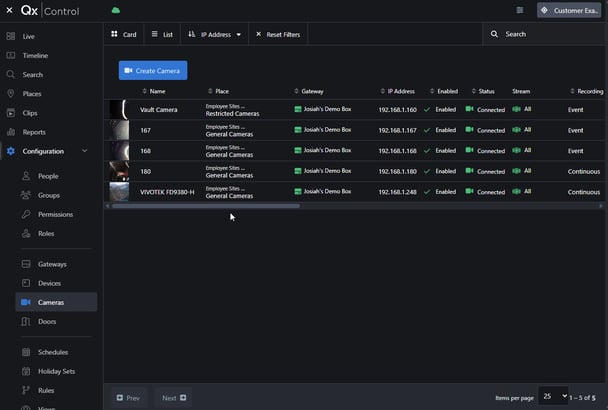Sort by Enabled column
Image resolution: width=608 pixels, height=410 pixels.
coord(444,91)
